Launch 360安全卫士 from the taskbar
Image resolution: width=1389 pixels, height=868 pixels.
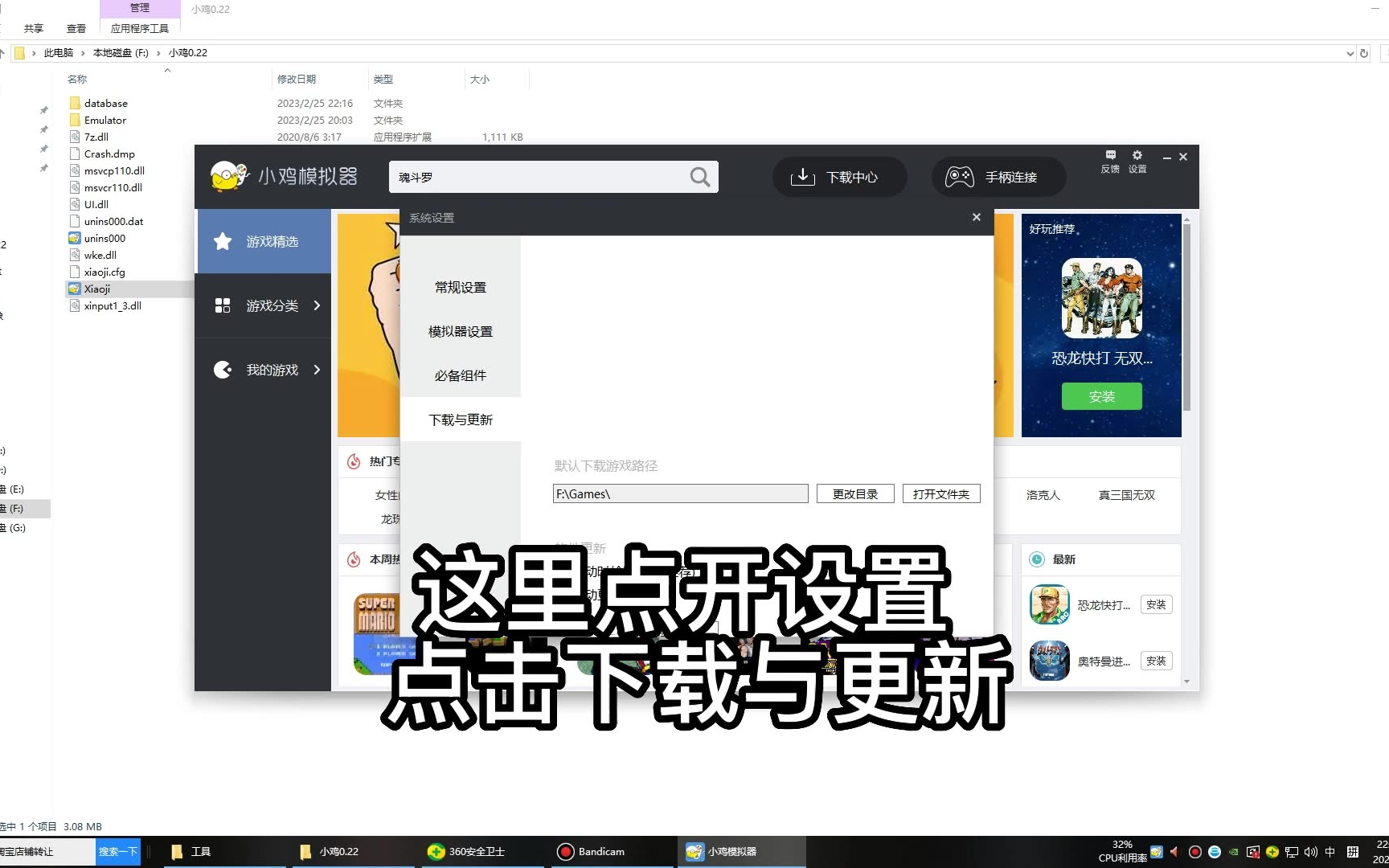463,851
